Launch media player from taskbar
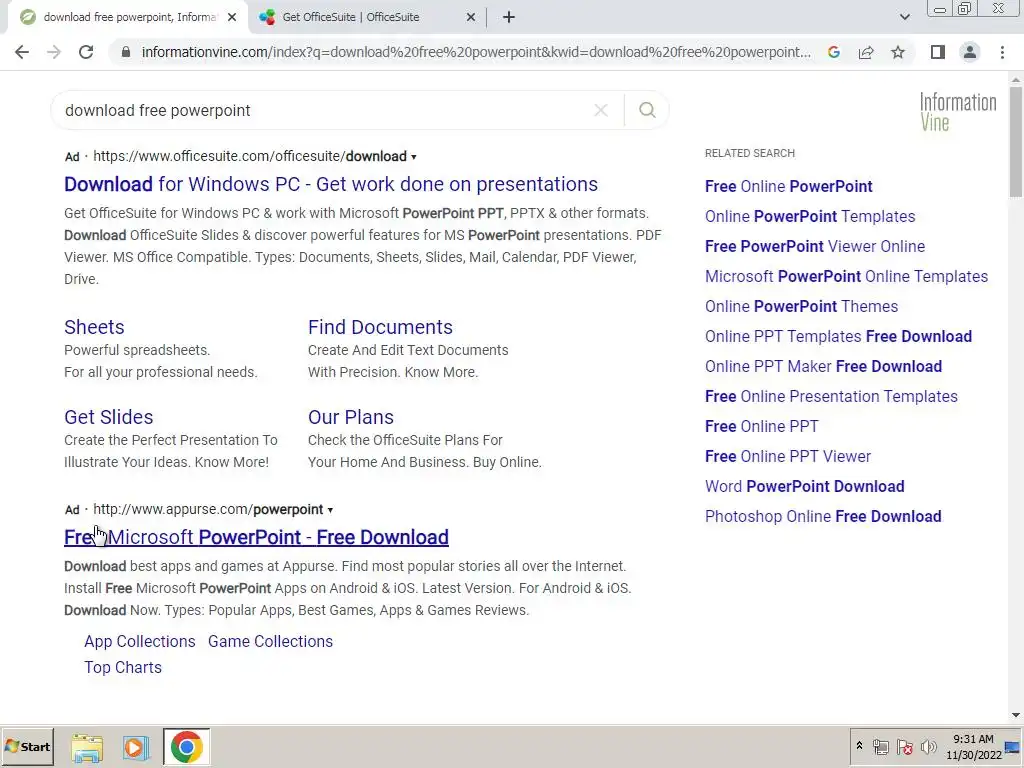 pos(136,747)
